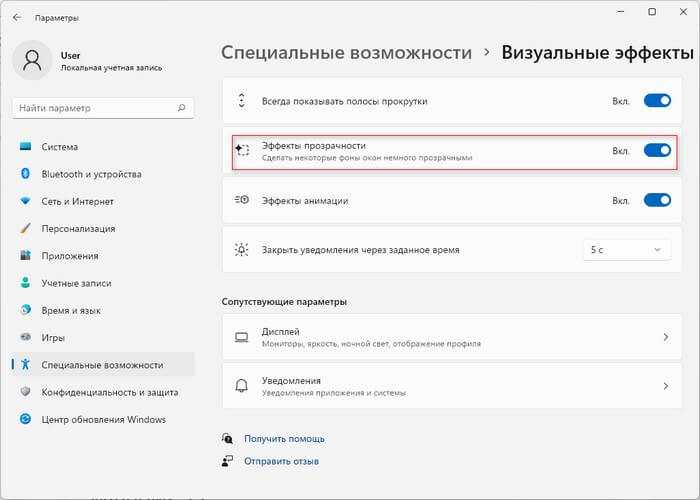
Task: Click the search magnifier icon in Найти параметр
Action: pyautogui.click(x=181, y=108)
